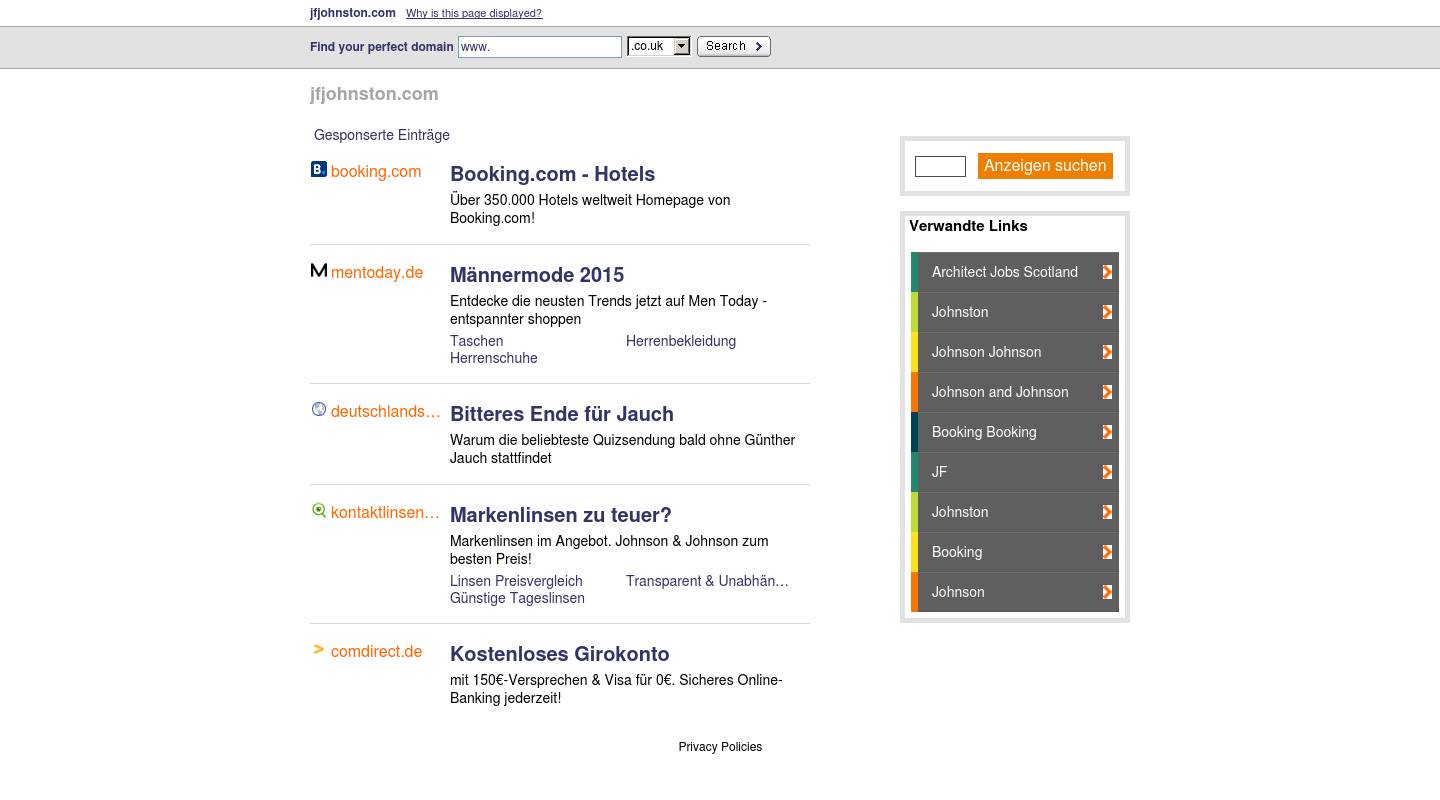Screen dimensions: 1440x800
Task: Open the Transparent & Unabhän… sublink
Action: [x=707, y=581]
